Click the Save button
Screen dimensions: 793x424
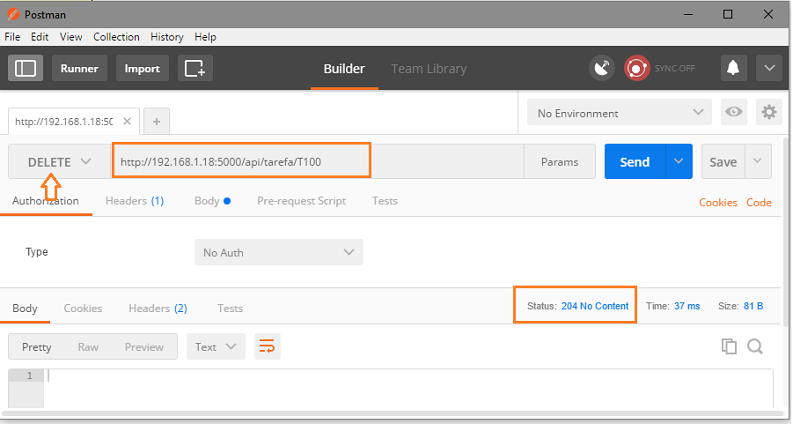[723, 161]
